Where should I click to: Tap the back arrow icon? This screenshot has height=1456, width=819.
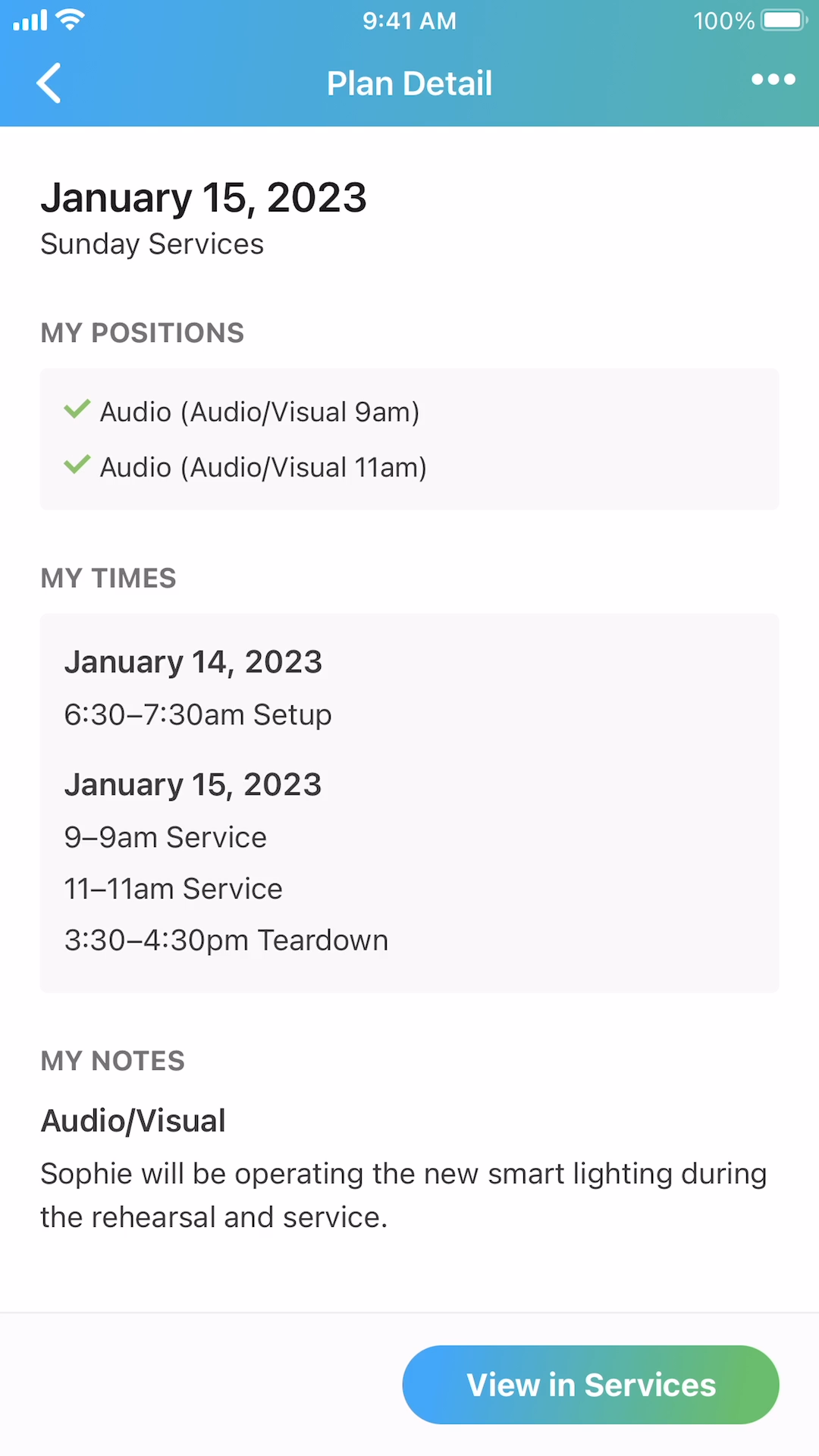tap(49, 83)
